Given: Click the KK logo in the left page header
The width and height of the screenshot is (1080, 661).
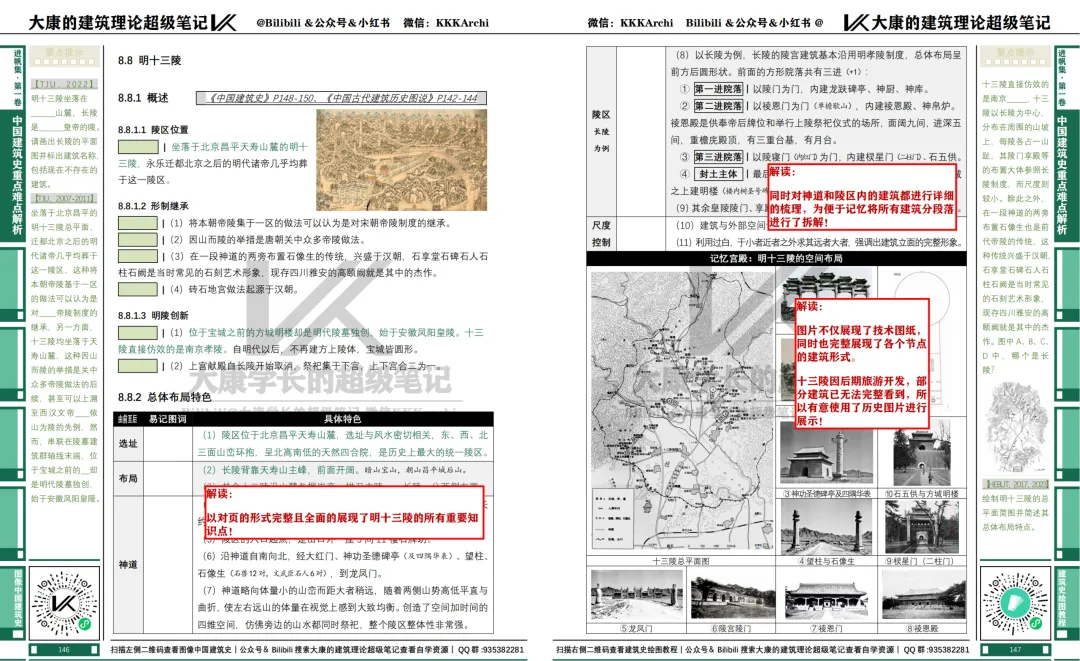Looking at the screenshot, I should (x=223, y=23).
